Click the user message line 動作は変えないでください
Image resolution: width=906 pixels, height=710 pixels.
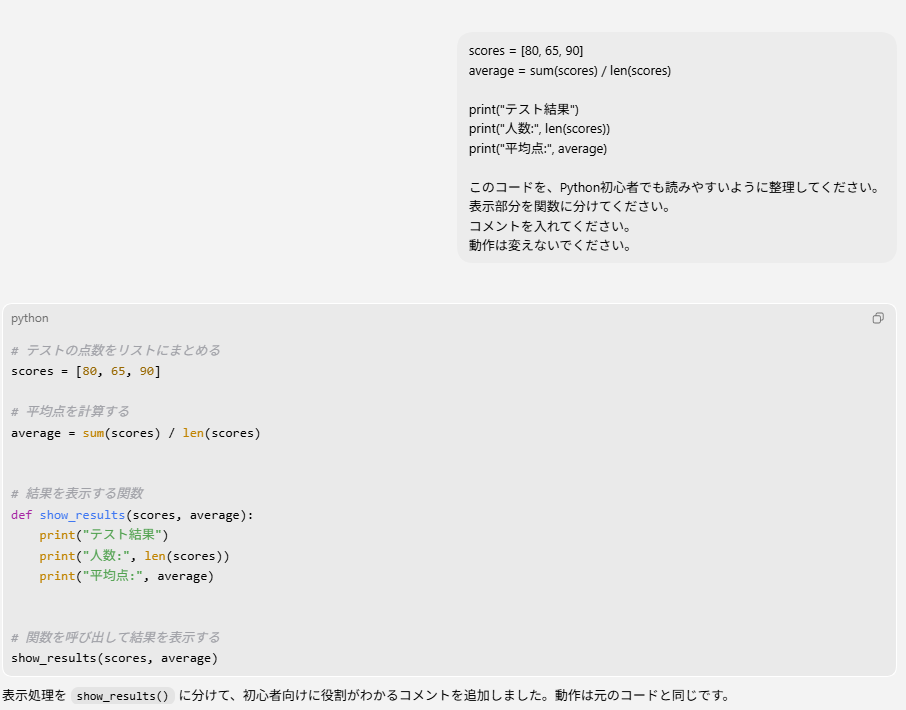(x=550, y=245)
